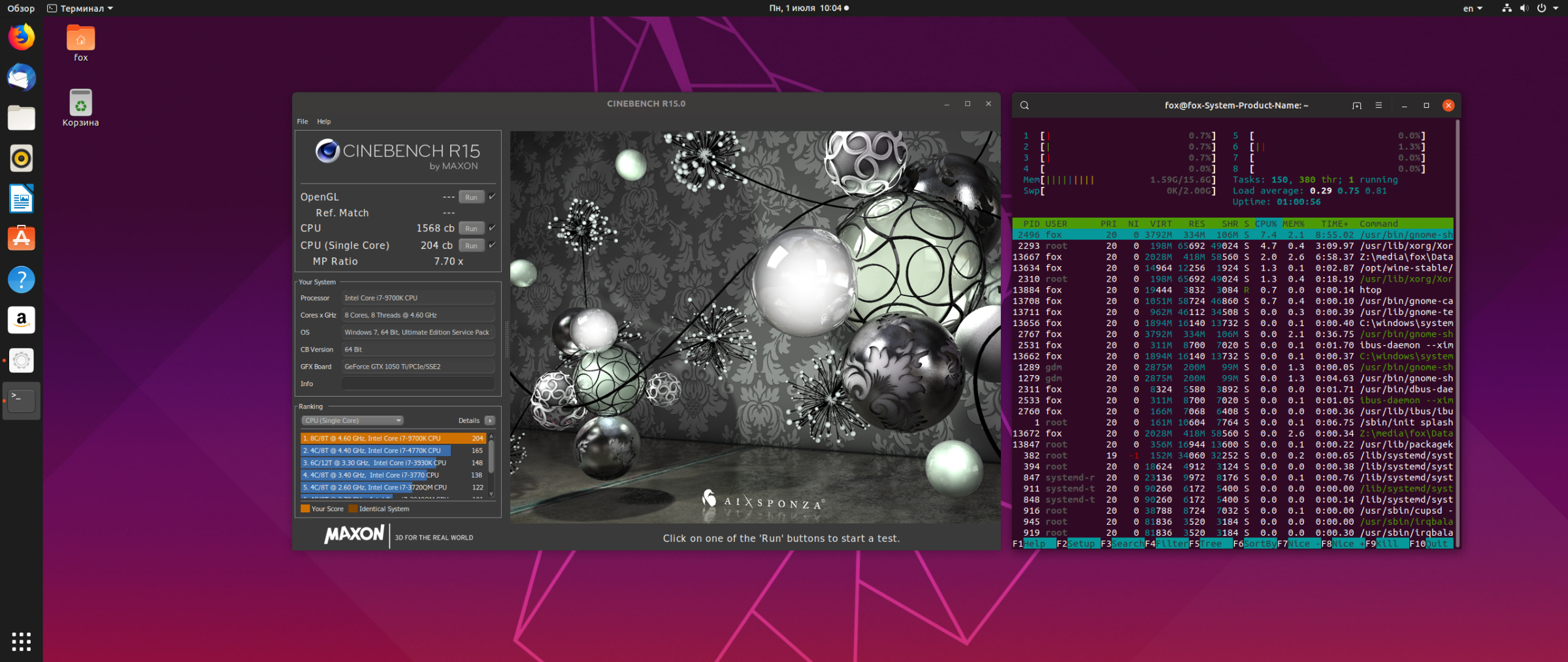This screenshot has width=1568, height=662.
Task: Open the Help menu in Cinebench
Action: point(323,122)
